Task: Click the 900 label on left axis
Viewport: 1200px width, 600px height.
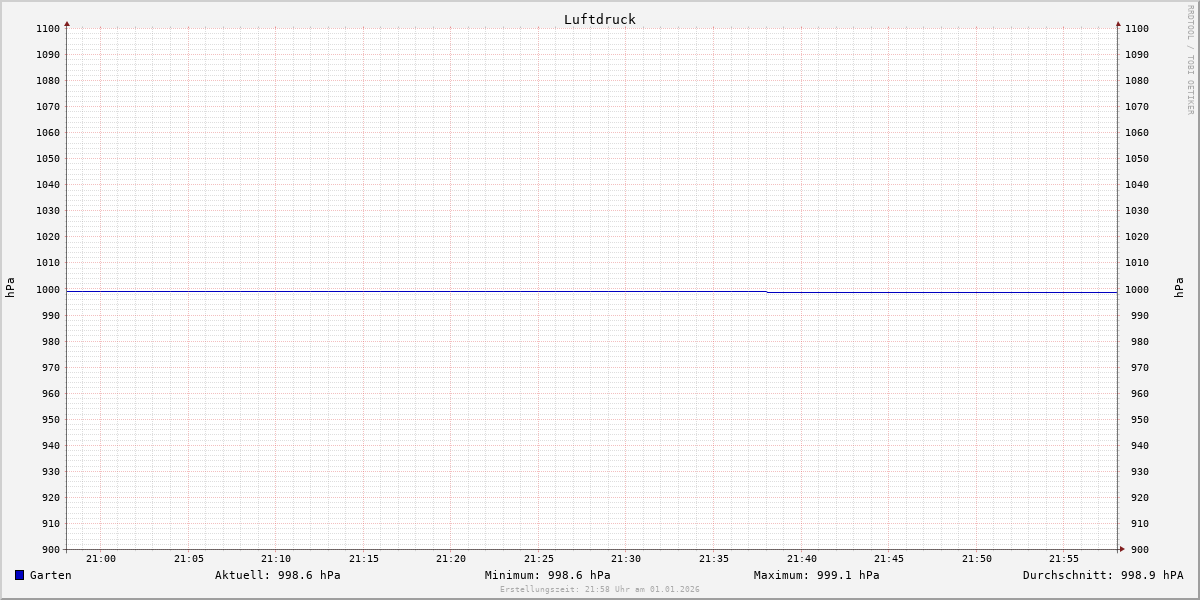Action: 50,549
